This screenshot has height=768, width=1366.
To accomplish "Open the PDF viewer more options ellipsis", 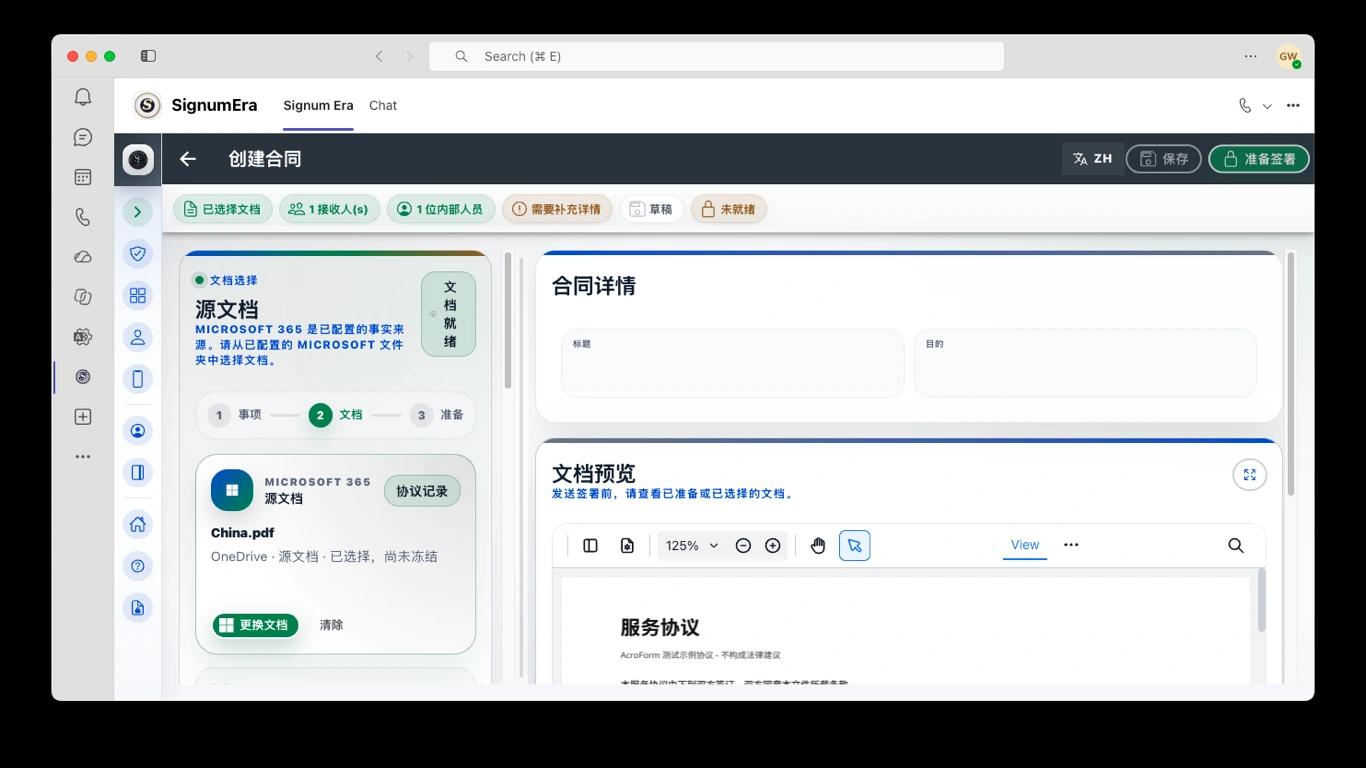I will click(1071, 545).
